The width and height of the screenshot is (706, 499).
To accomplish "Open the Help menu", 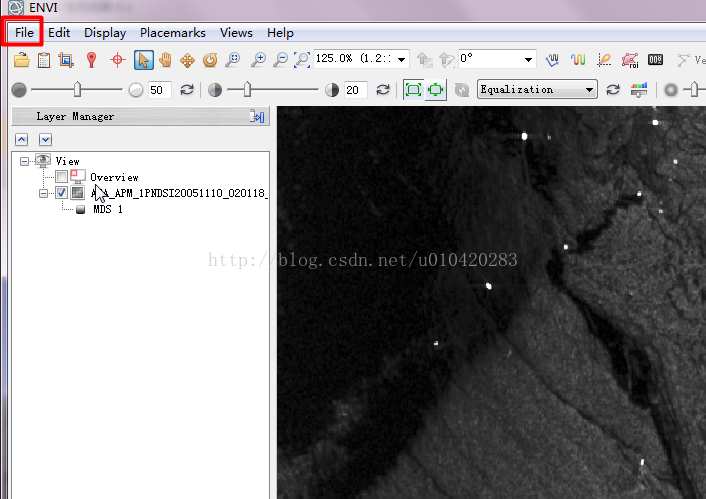I will pos(280,32).
